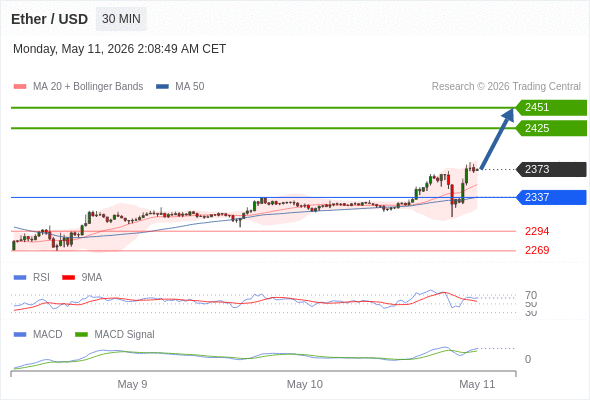Click the May 9 date axis label
The image size is (590, 400).
(132, 384)
